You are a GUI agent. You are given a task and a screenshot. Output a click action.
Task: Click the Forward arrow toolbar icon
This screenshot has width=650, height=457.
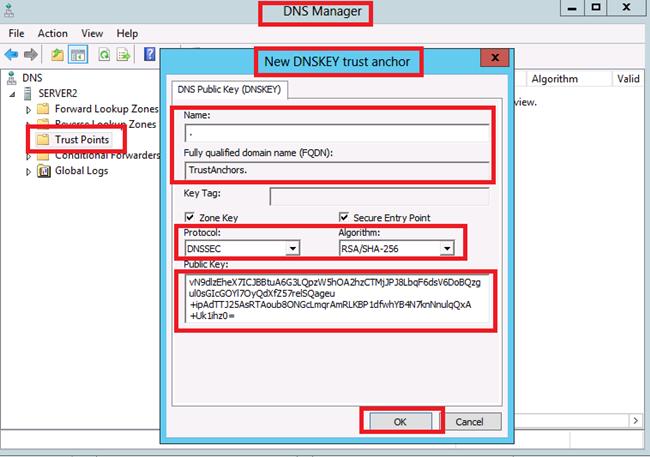click(x=32, y=54)
